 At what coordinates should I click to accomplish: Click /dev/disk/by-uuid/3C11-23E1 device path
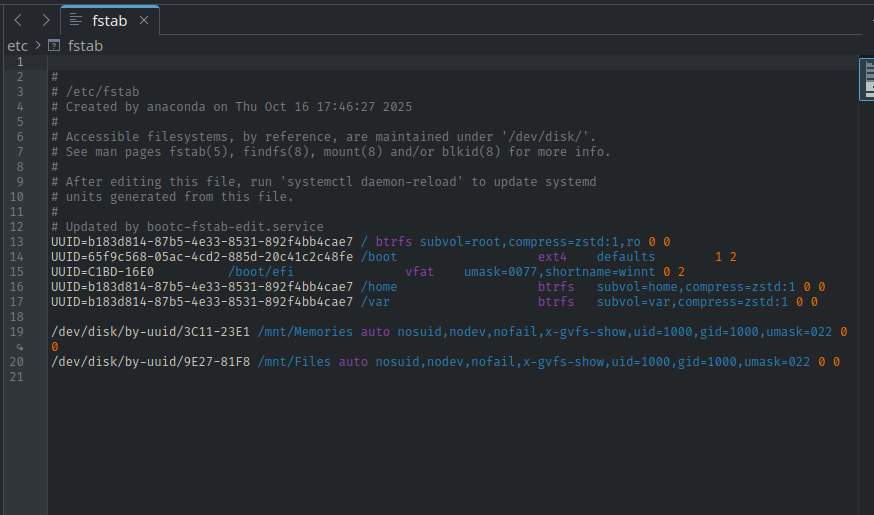coord(150,332)
